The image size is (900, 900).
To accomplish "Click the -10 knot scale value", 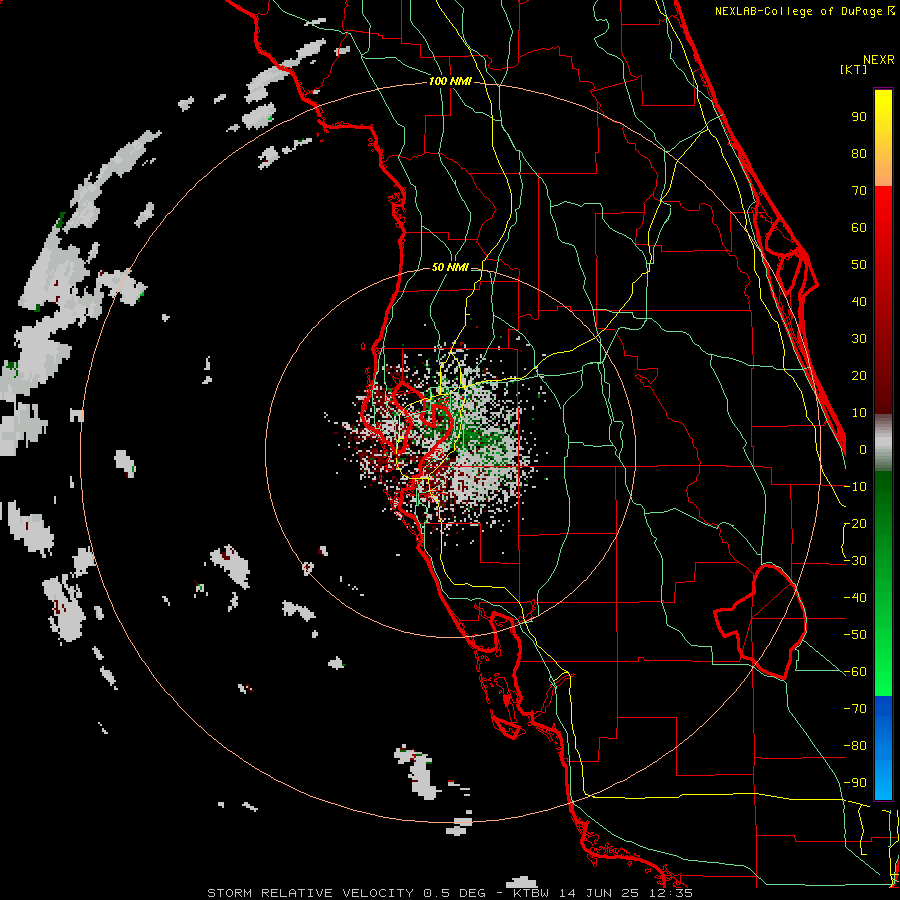I will [x=855, y=487].
